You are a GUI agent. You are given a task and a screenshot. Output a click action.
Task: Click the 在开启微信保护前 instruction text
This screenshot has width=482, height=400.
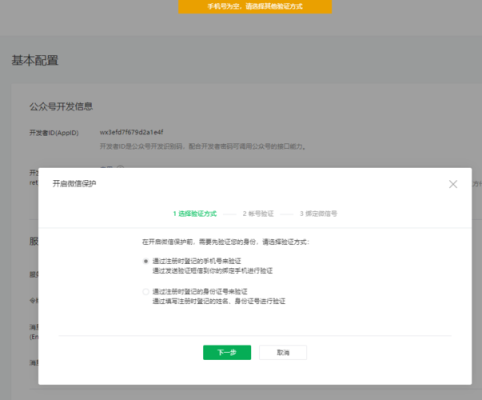(x=226, y=242)
